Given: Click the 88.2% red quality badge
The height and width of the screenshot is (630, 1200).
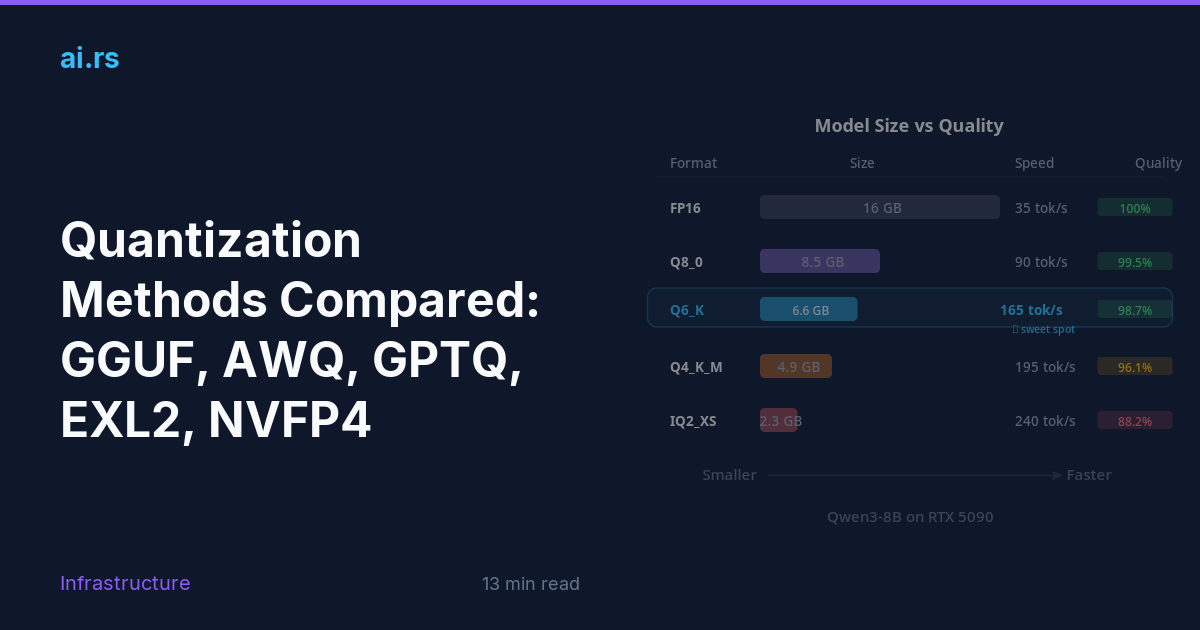Looking at the screenshot, I should point(1135,421).
